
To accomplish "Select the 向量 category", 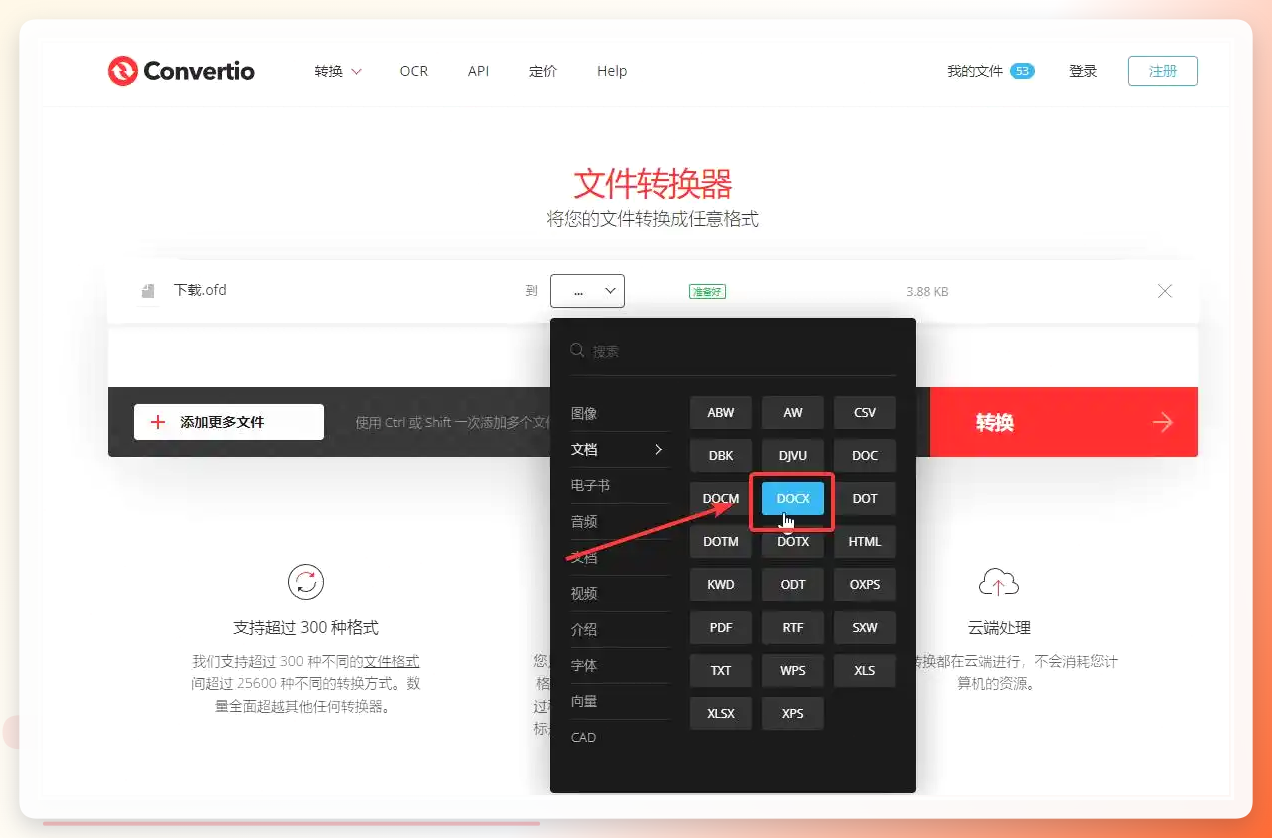I will coord(584,701).
